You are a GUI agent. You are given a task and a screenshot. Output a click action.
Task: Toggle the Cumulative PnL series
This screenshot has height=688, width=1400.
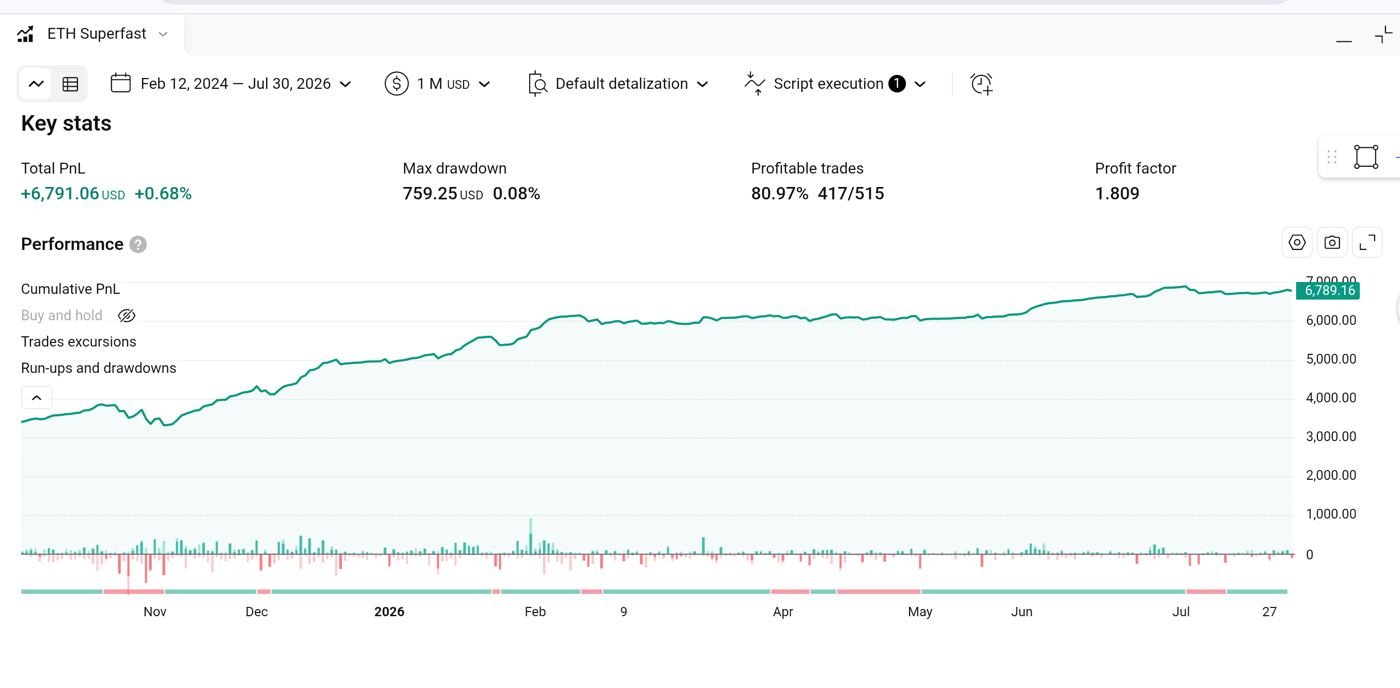pyautogui.click(x=70, y=289)
